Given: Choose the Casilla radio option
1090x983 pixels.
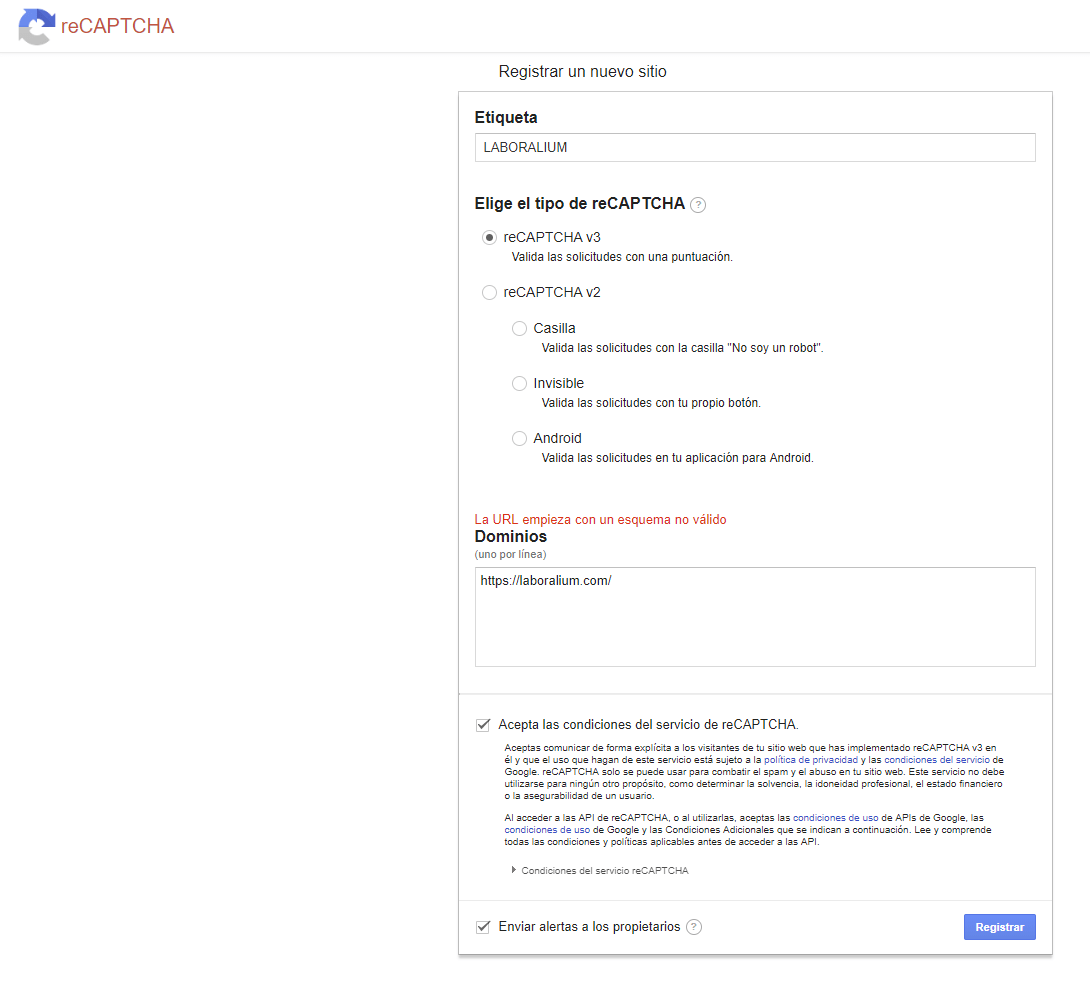Looking at the screenshot, I should pyautogui.click(x=519, y=329).
